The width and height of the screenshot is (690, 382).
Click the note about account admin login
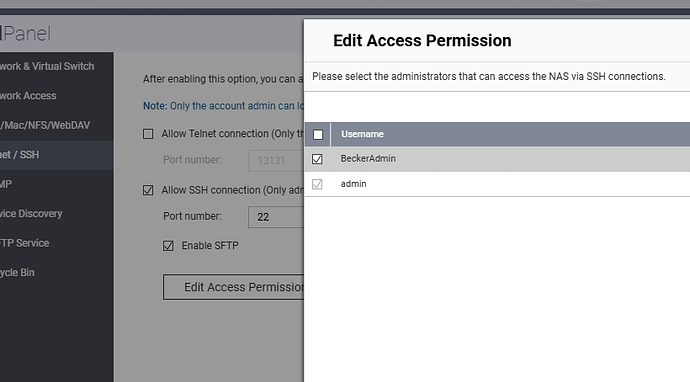point(223,106)
